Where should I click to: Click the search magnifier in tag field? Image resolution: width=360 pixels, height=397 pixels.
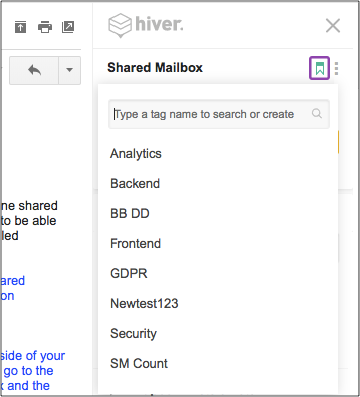(x=317, y=114)
